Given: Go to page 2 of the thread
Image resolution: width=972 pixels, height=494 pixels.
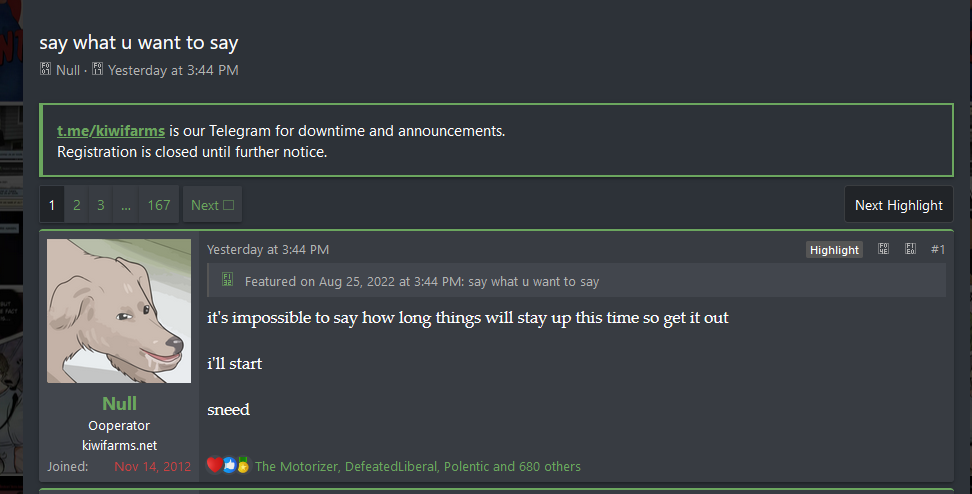Looking at the screenshot, I should click(77, 205).
